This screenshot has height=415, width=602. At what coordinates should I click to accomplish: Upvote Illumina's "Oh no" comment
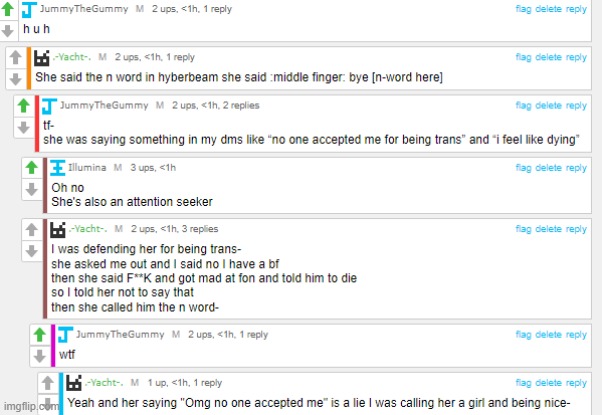[31, 167]
